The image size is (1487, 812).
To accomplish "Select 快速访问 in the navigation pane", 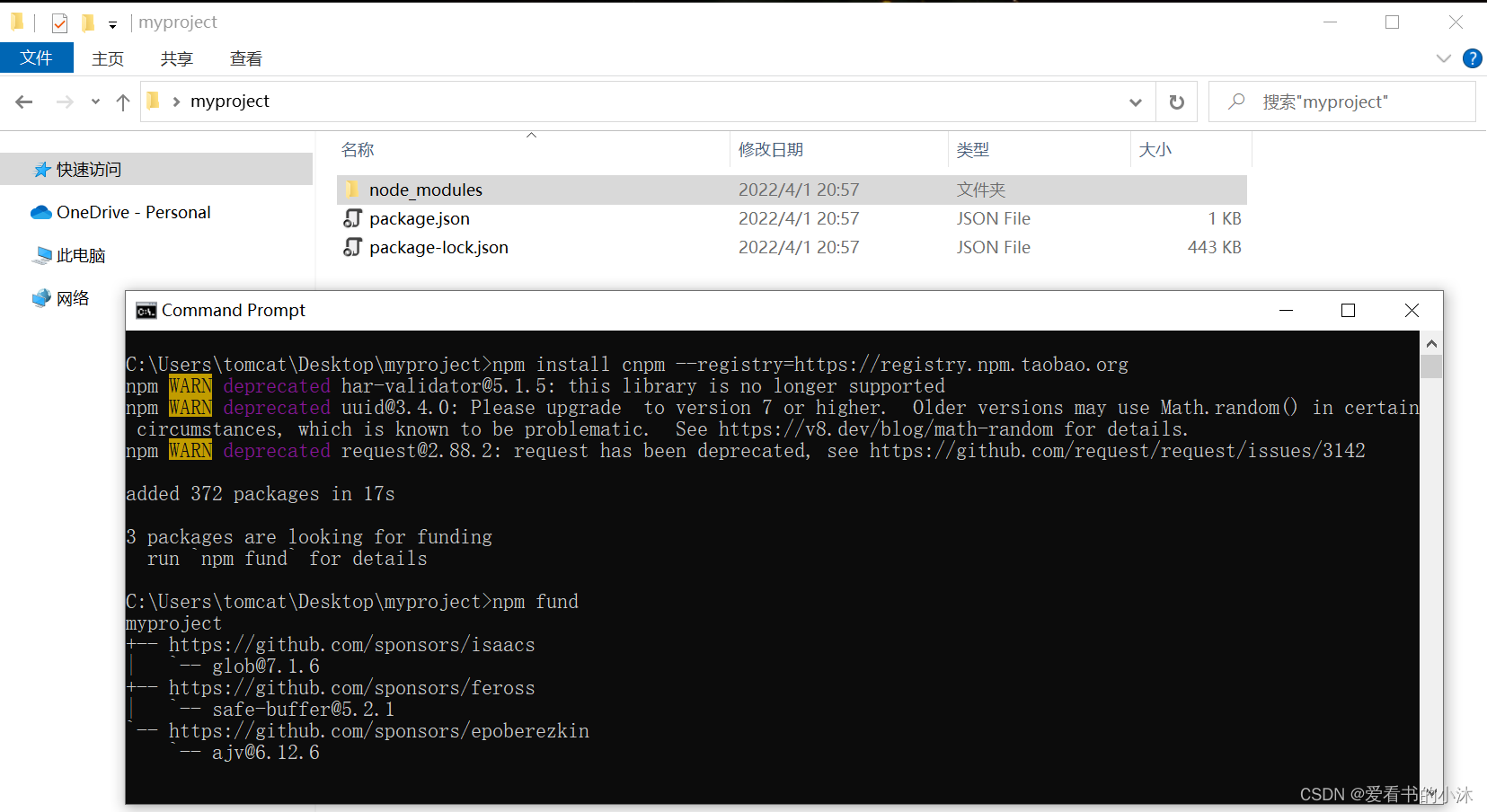I will point(156,169).
